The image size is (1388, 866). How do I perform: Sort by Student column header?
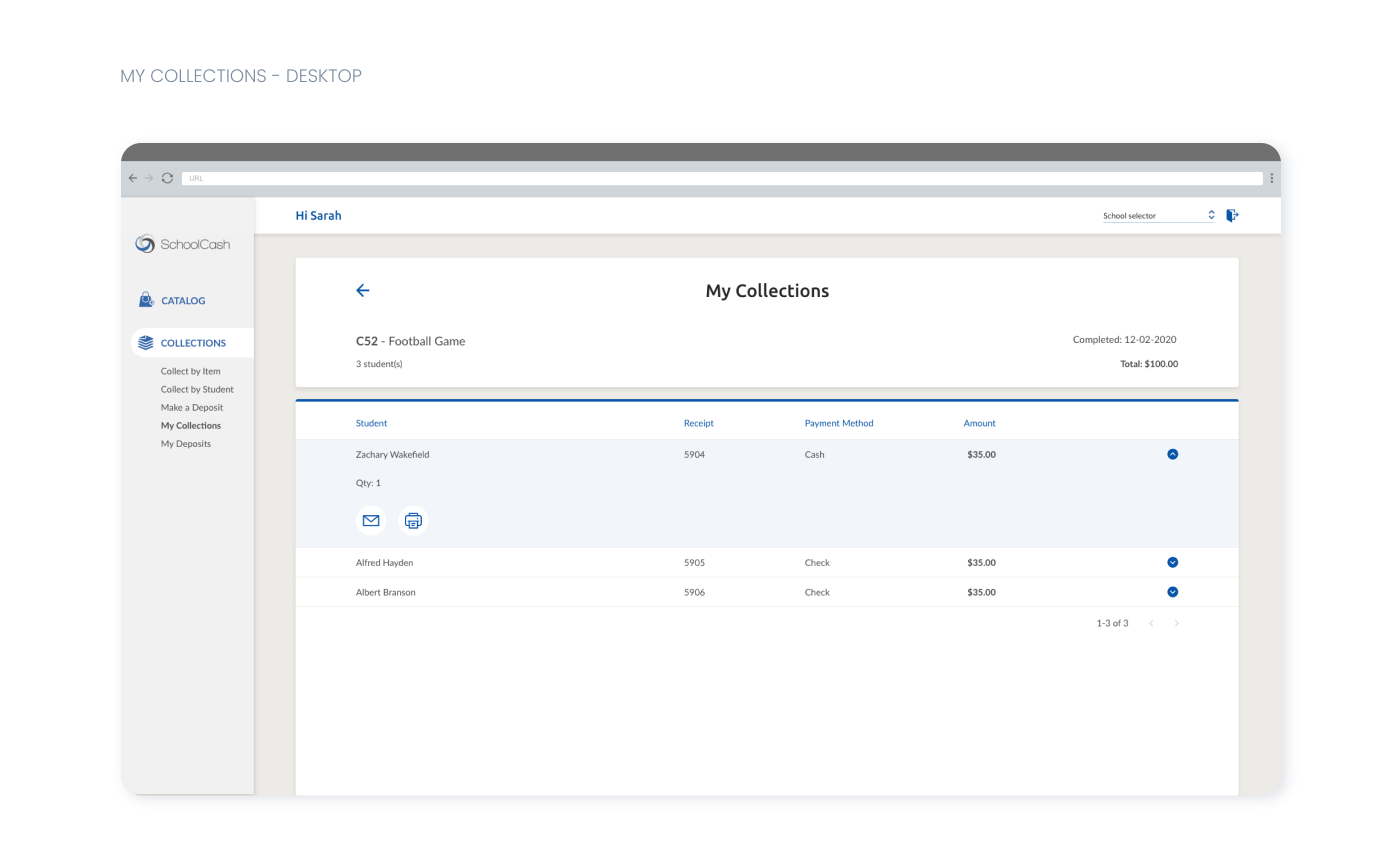point(371,423)
